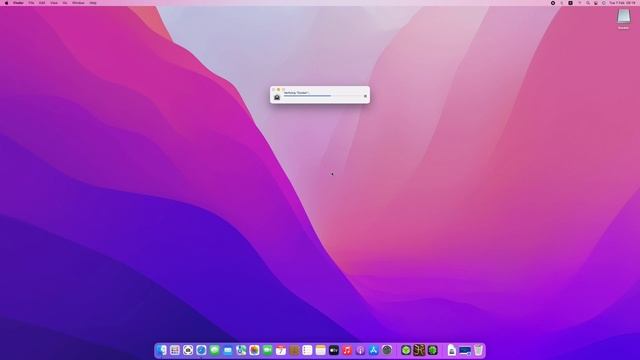Open Finder from the Dock
Viewport: 640px width, 360px height.
[x=162, y=350]
